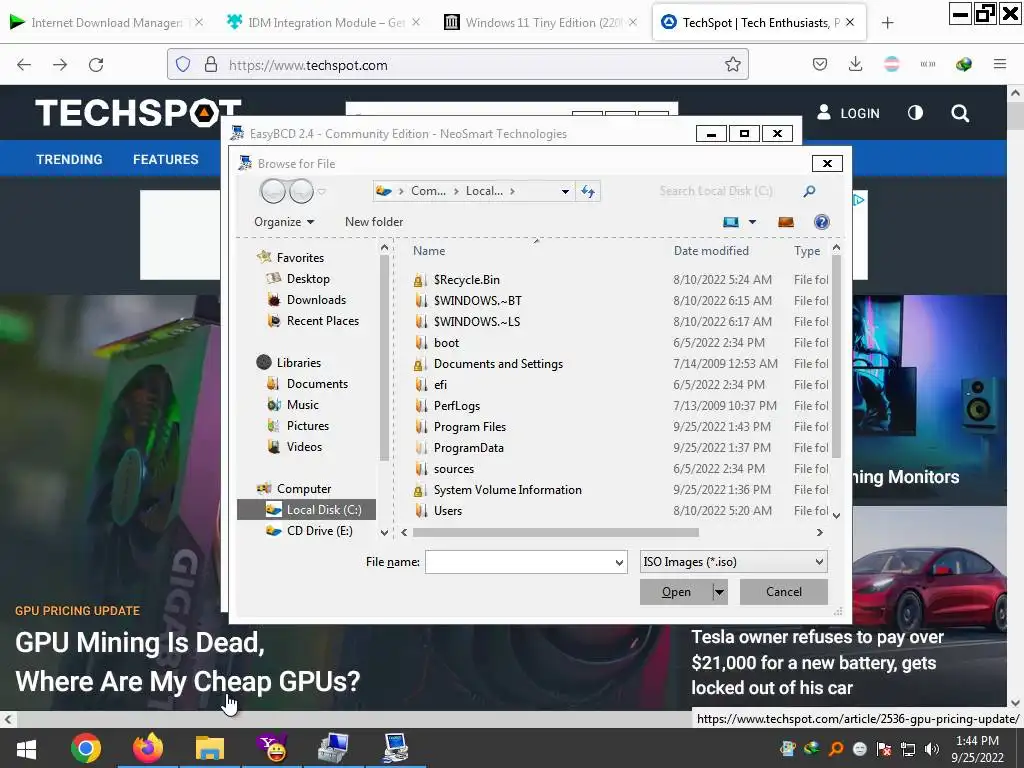Screen dimensions: 1024x768
Task: Switch to Windows 11 Tiny Edition tab
Action: 543,23
